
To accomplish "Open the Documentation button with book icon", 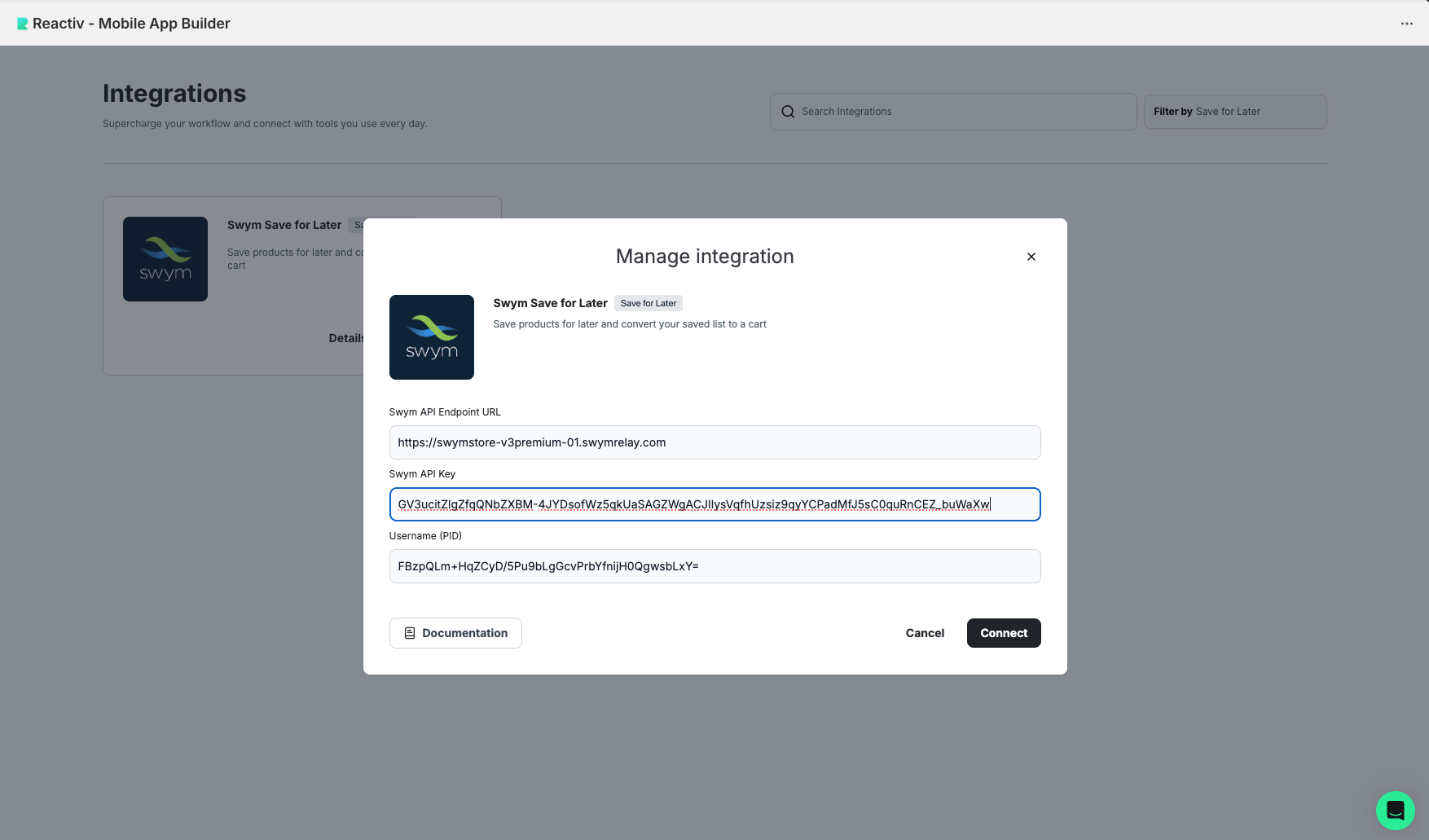I will (x=455, y=633).
